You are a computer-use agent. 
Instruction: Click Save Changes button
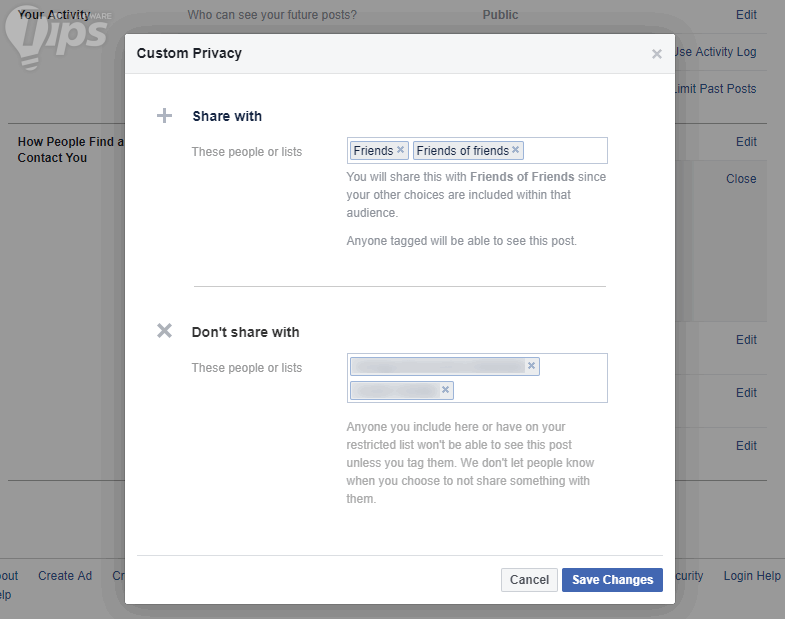612,580
